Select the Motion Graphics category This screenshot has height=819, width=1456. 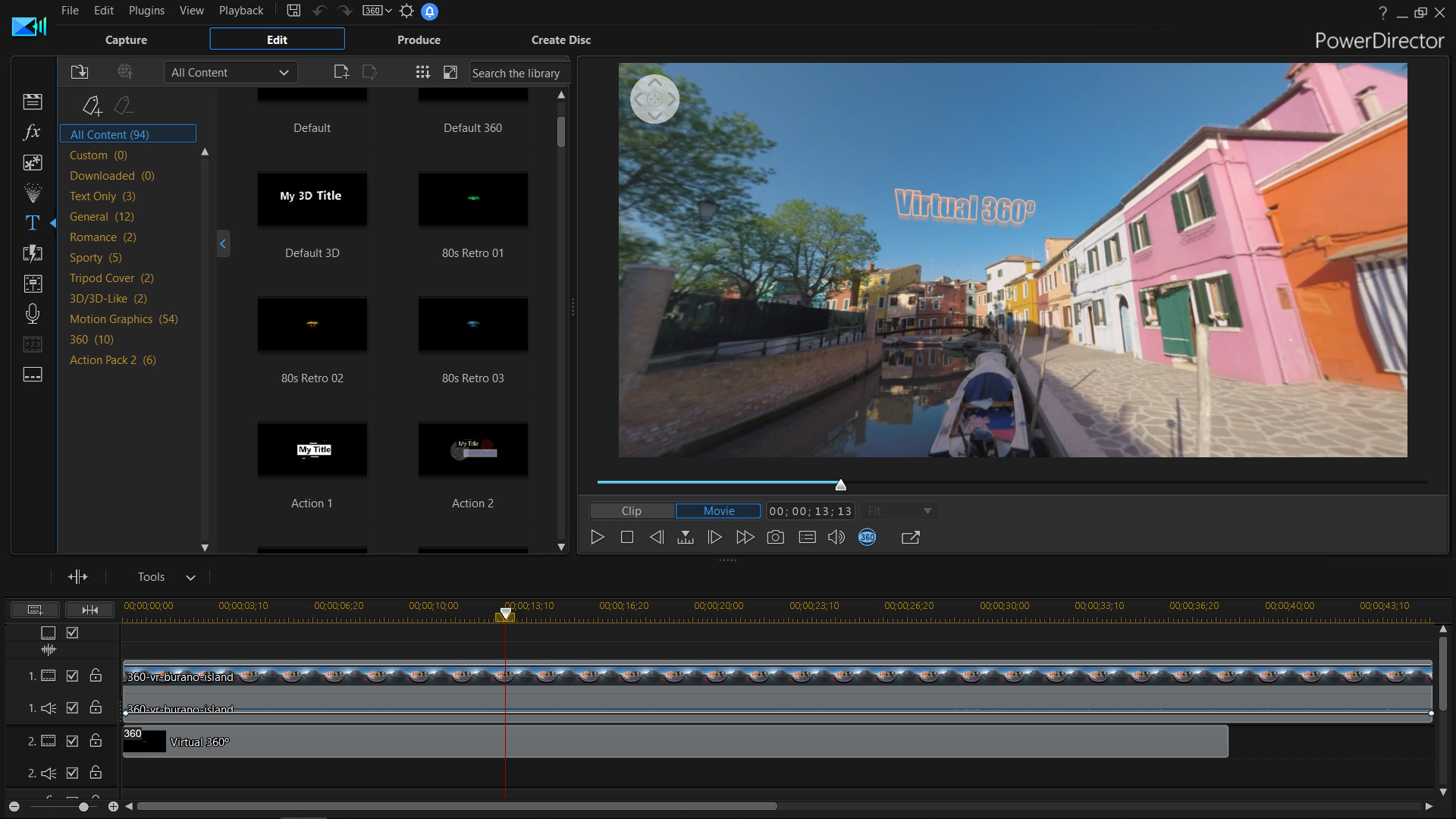(111, 318)
